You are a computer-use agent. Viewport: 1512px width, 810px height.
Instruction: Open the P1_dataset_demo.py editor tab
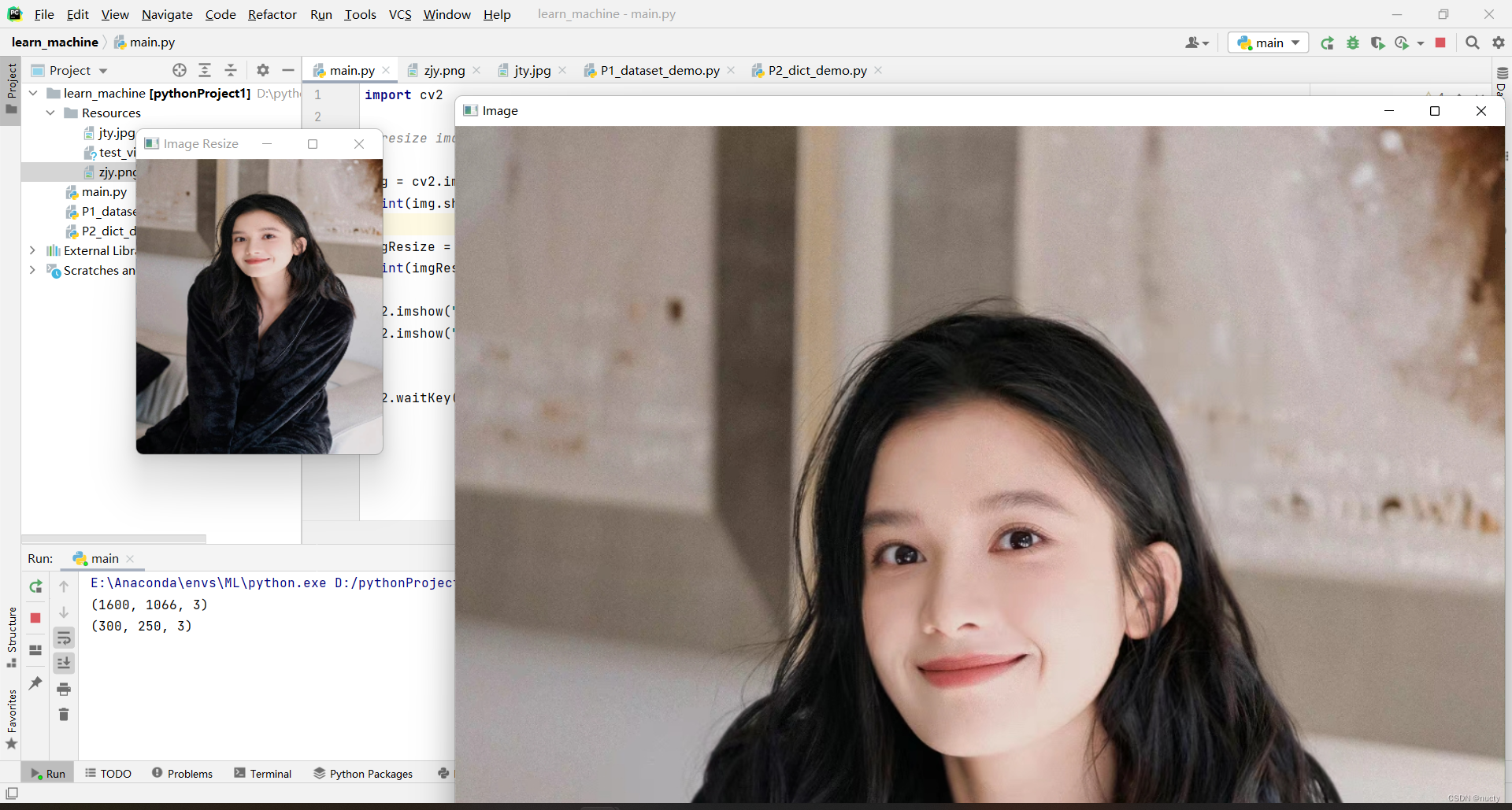660,70
